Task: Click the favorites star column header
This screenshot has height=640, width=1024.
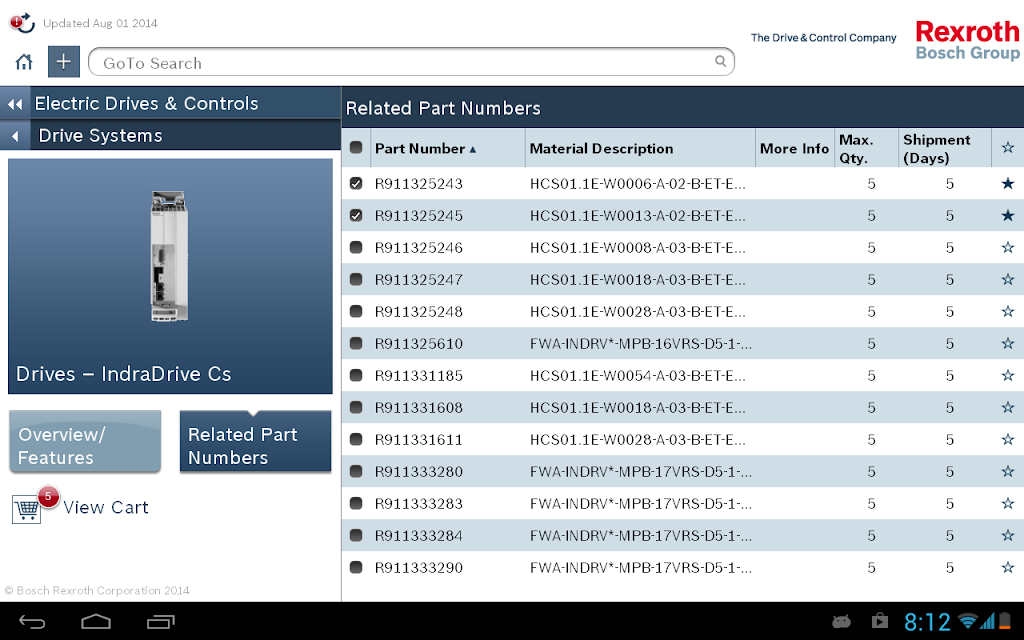Action: point(1008,148)
